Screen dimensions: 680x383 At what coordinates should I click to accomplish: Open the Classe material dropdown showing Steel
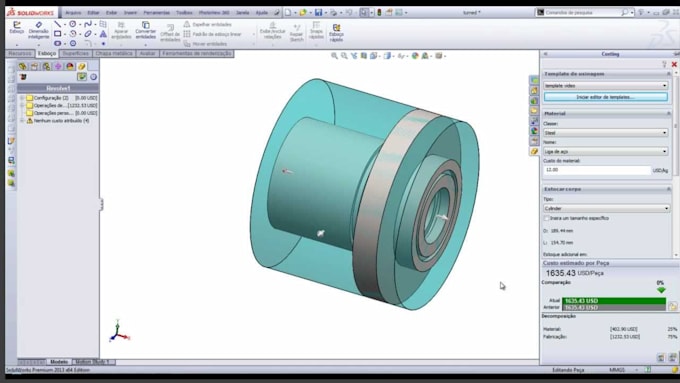605,133
